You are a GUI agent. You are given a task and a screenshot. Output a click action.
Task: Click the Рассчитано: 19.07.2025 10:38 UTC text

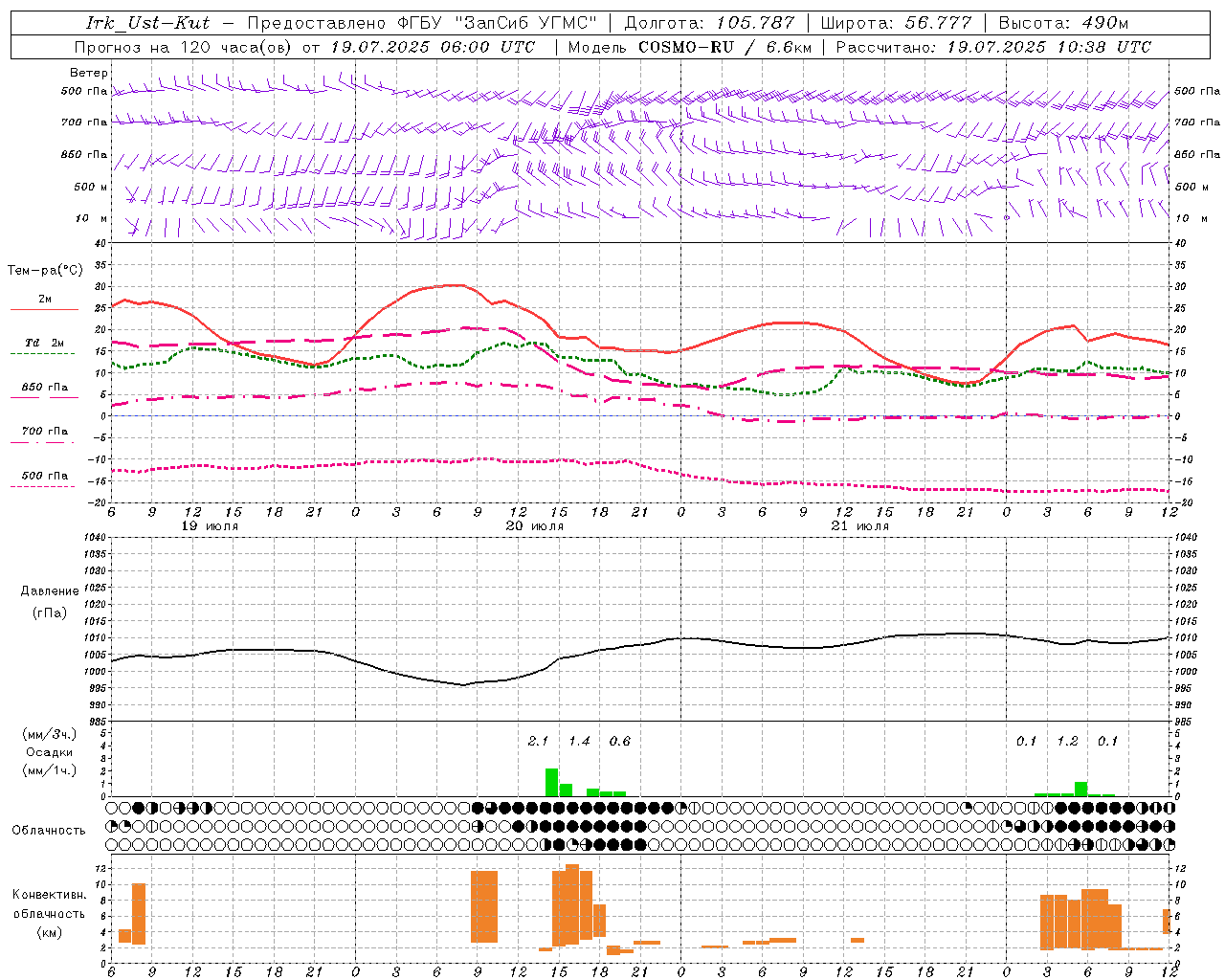(x=993, y=47)
